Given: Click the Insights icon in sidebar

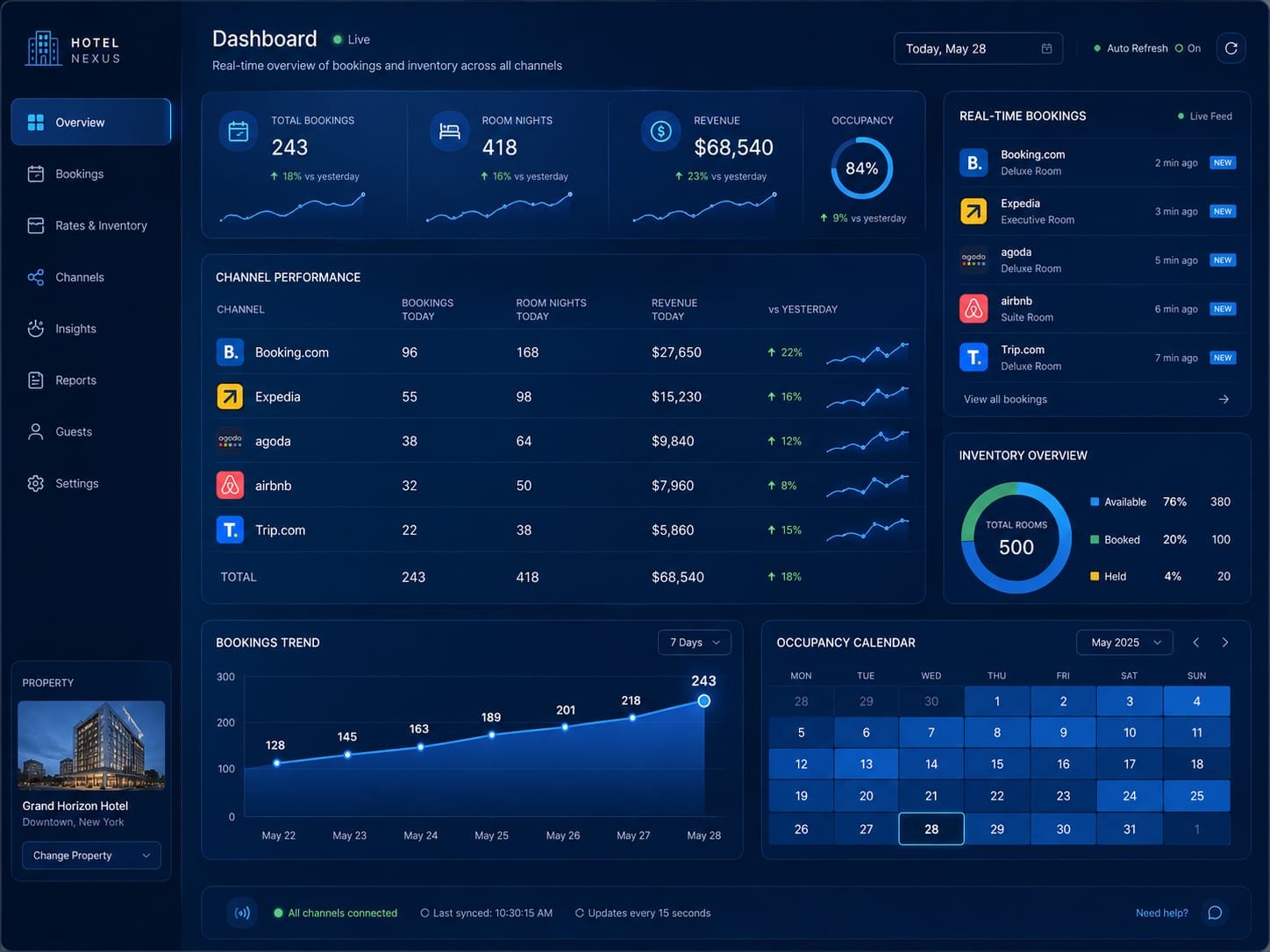Looking at the screenshot, I should pos(36,329).
